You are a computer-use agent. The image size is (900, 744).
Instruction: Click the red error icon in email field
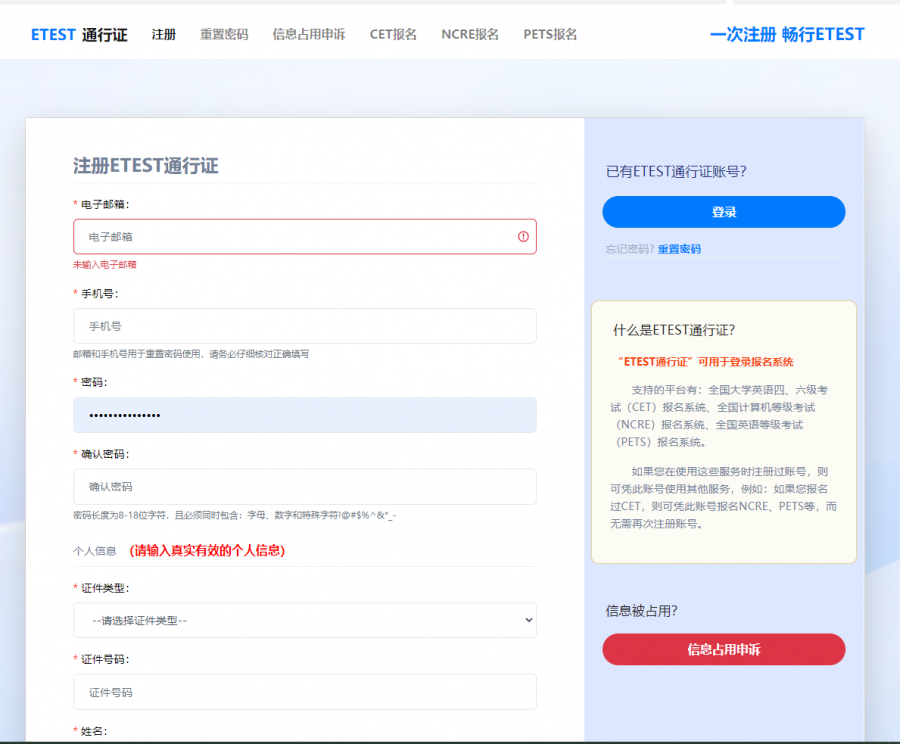click(x=523, y=237)
